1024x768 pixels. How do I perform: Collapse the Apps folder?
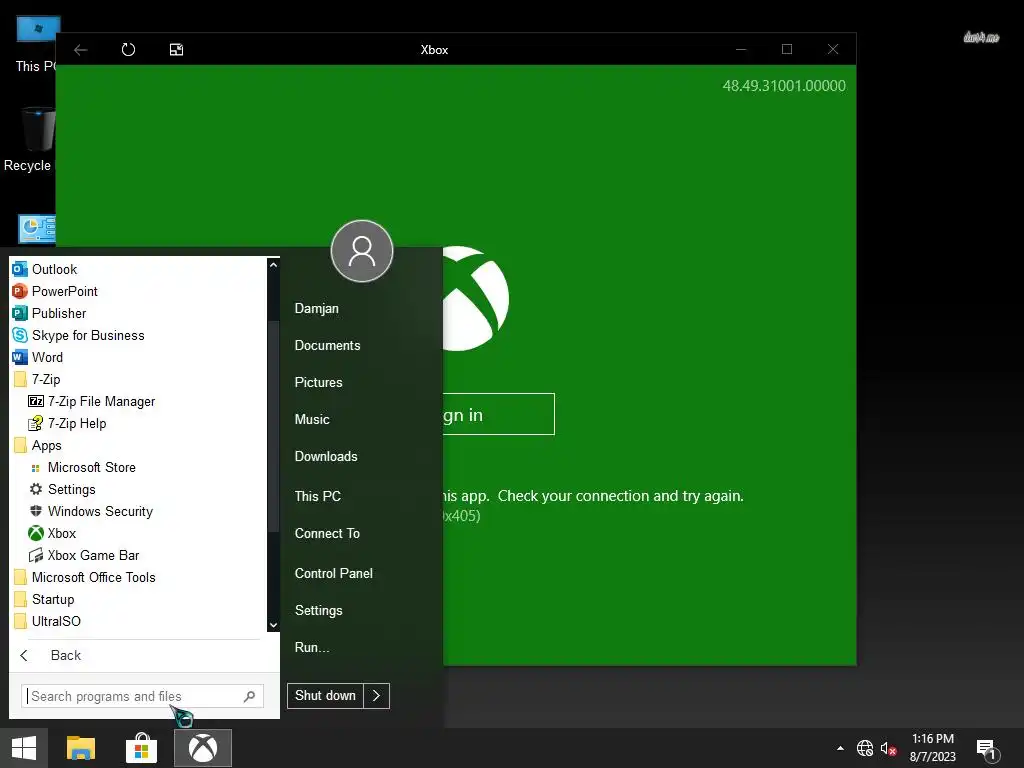(38, 445)
